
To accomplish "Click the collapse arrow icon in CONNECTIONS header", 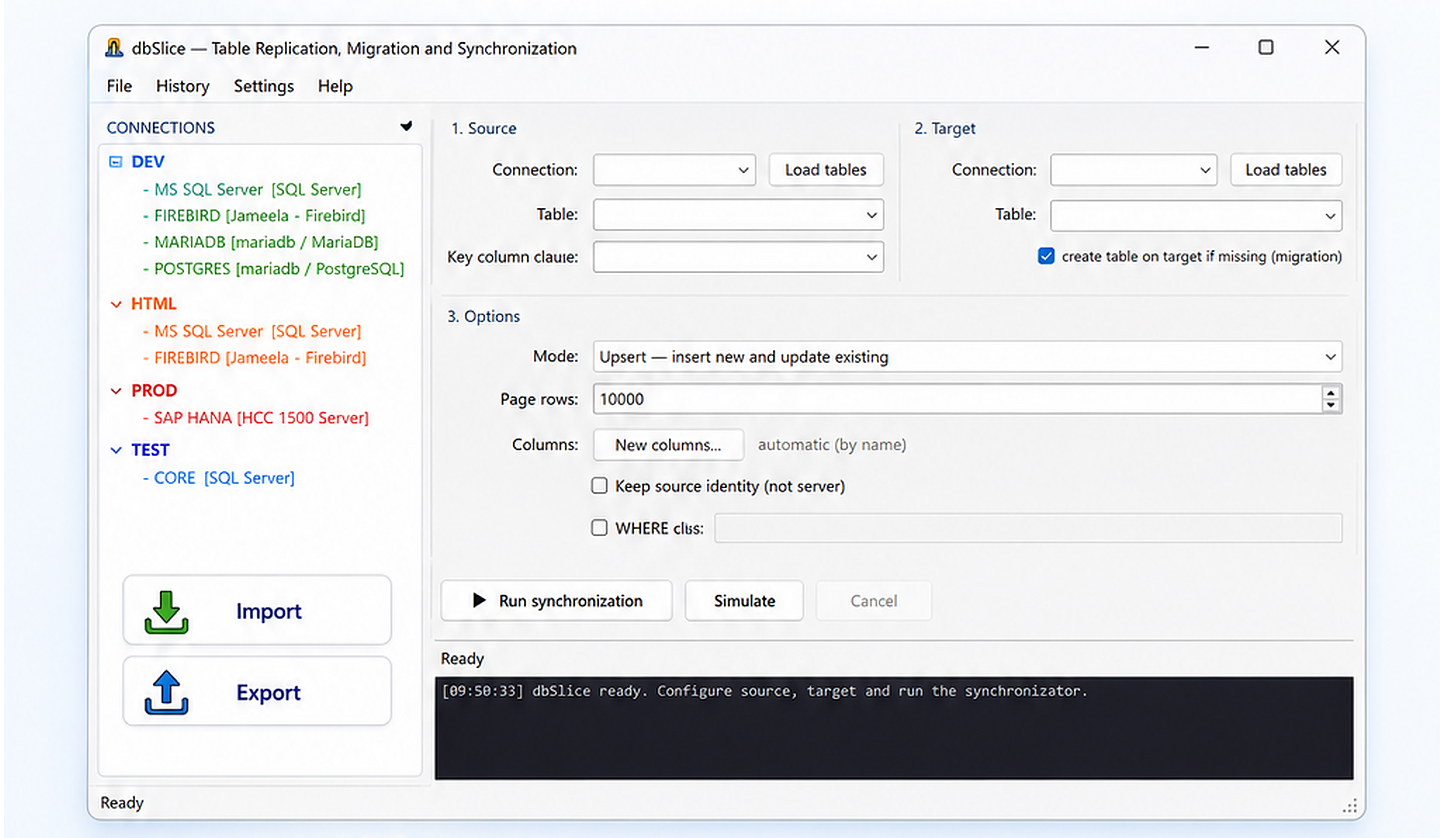I will [x=406, y=127].
